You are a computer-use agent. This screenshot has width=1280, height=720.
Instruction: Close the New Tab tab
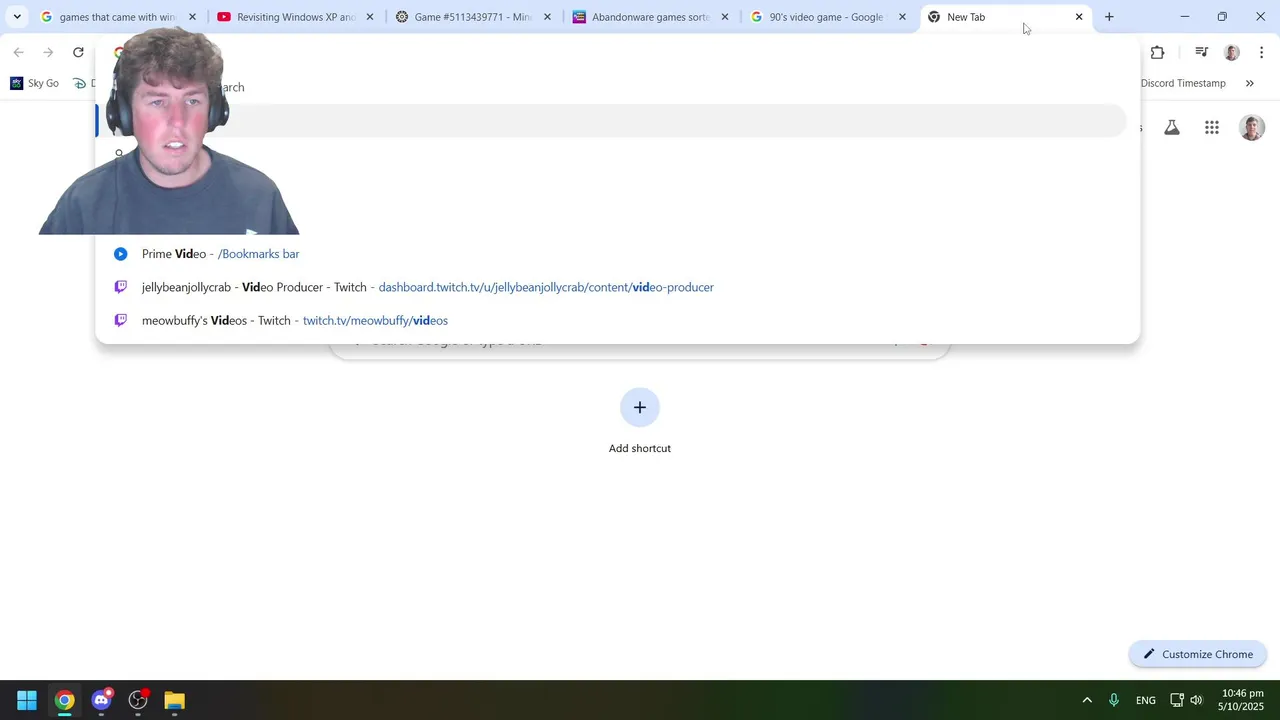(1079, 17)
